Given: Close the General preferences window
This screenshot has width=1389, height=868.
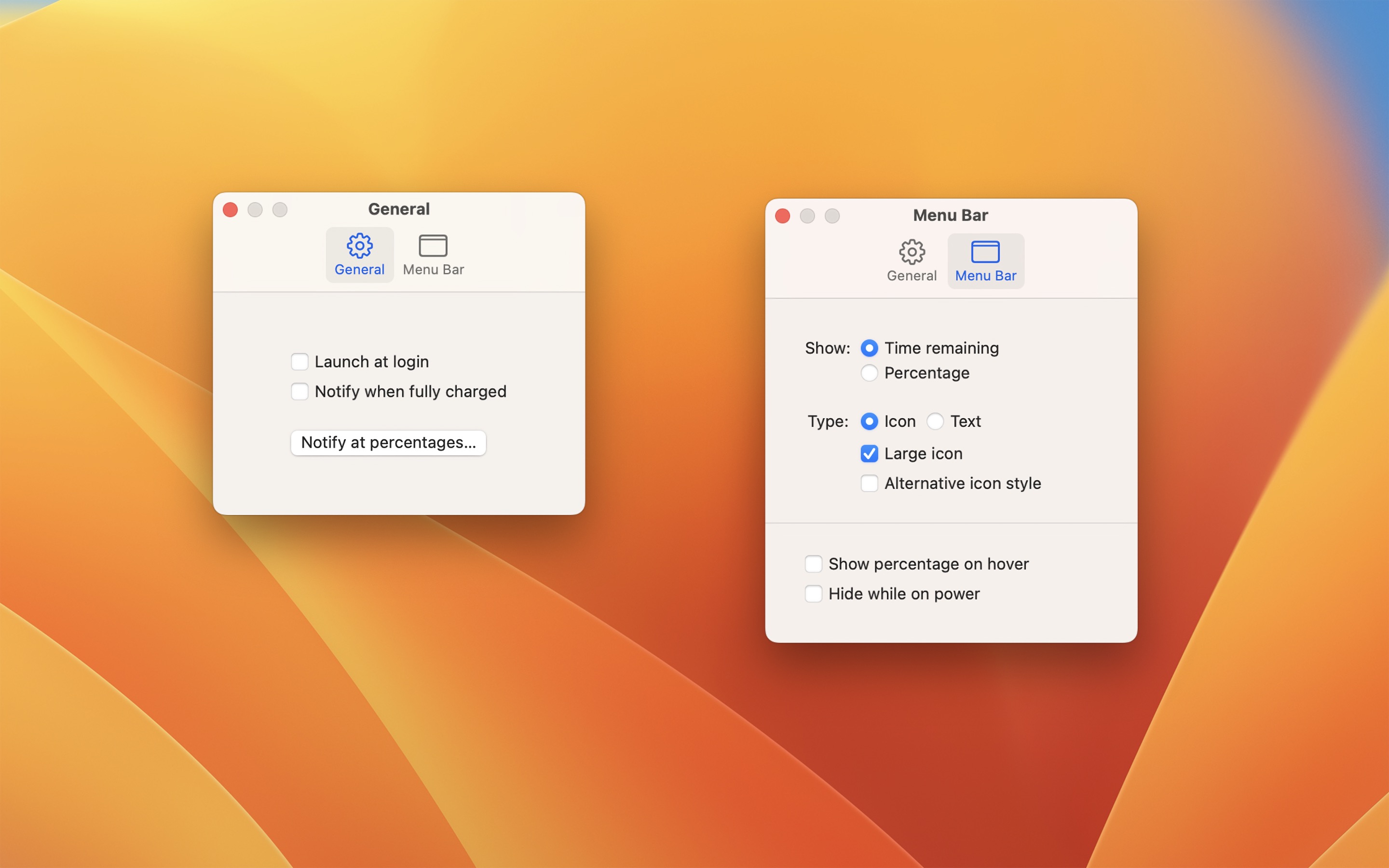Looking at the screenshot, I should click(230, 210).
